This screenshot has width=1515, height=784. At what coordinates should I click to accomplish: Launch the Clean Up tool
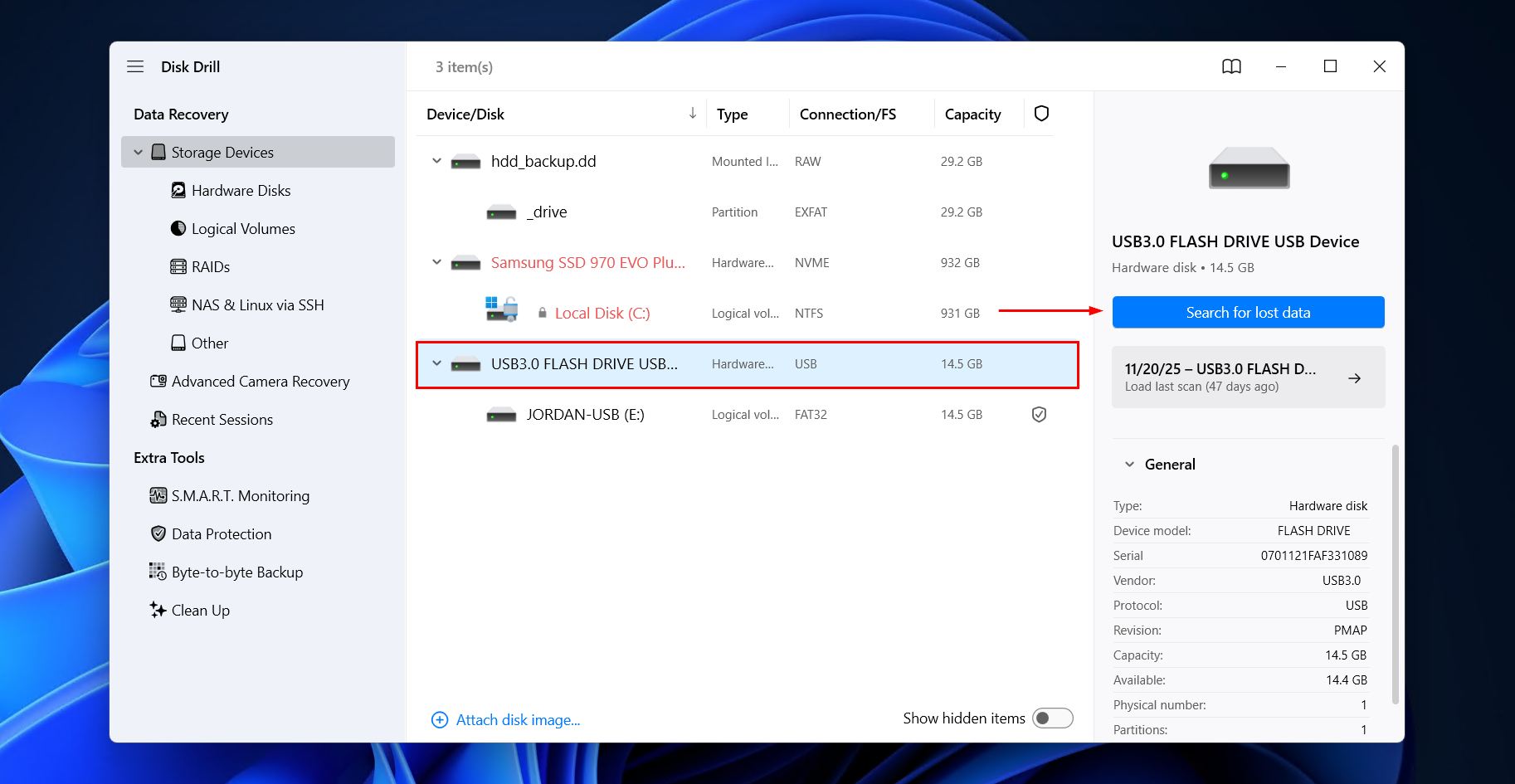pos(158,610)
